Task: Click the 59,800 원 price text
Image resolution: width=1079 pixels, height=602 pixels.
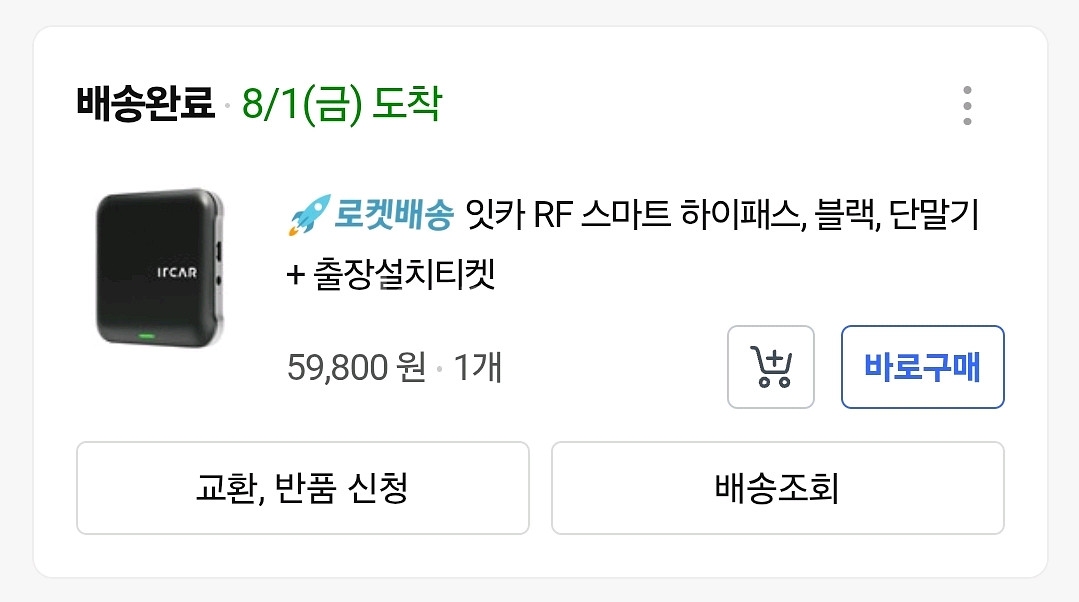Action: pyautogui.click(x=356, y=369)
